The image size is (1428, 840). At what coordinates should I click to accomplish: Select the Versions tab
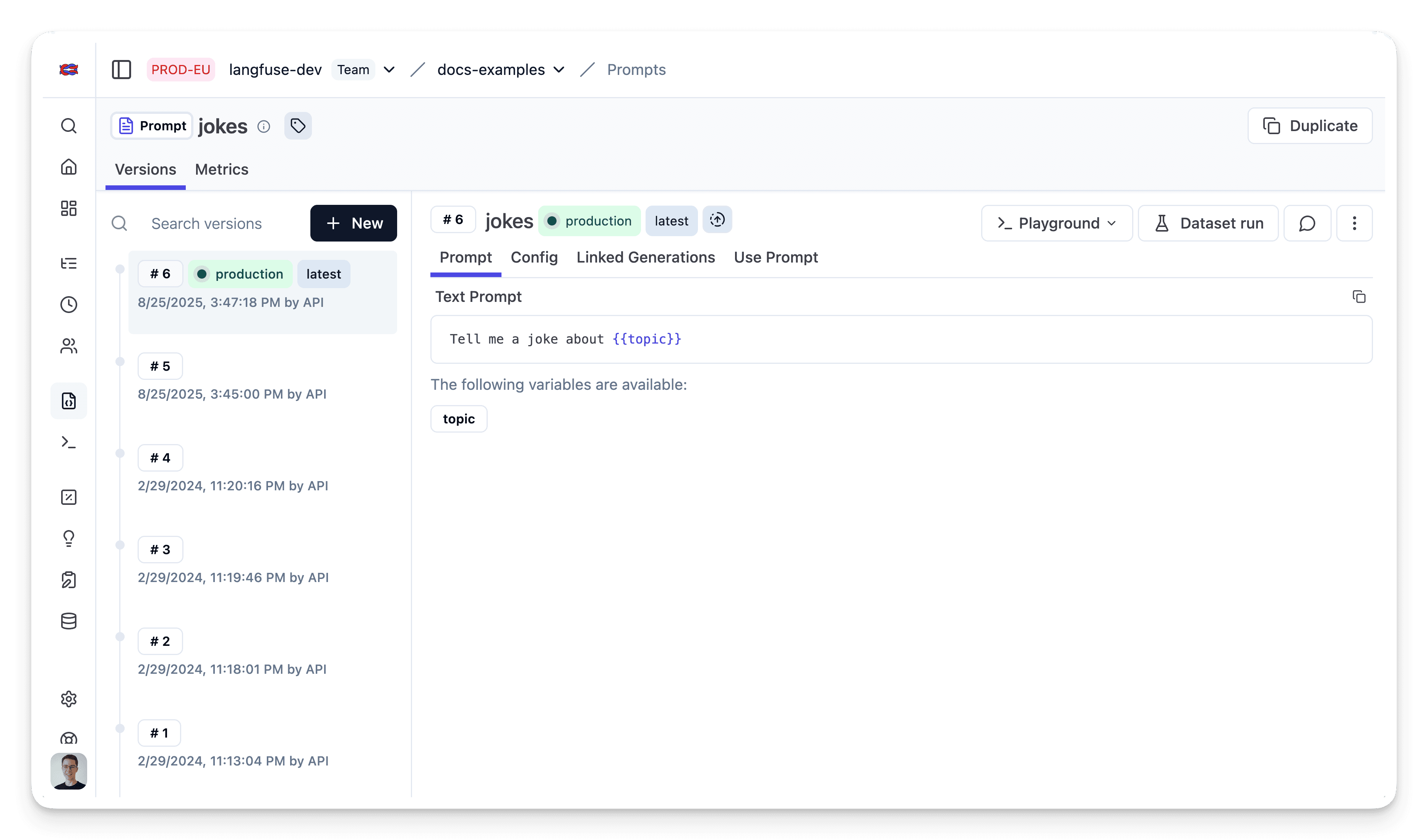click(x=146, y=169)
